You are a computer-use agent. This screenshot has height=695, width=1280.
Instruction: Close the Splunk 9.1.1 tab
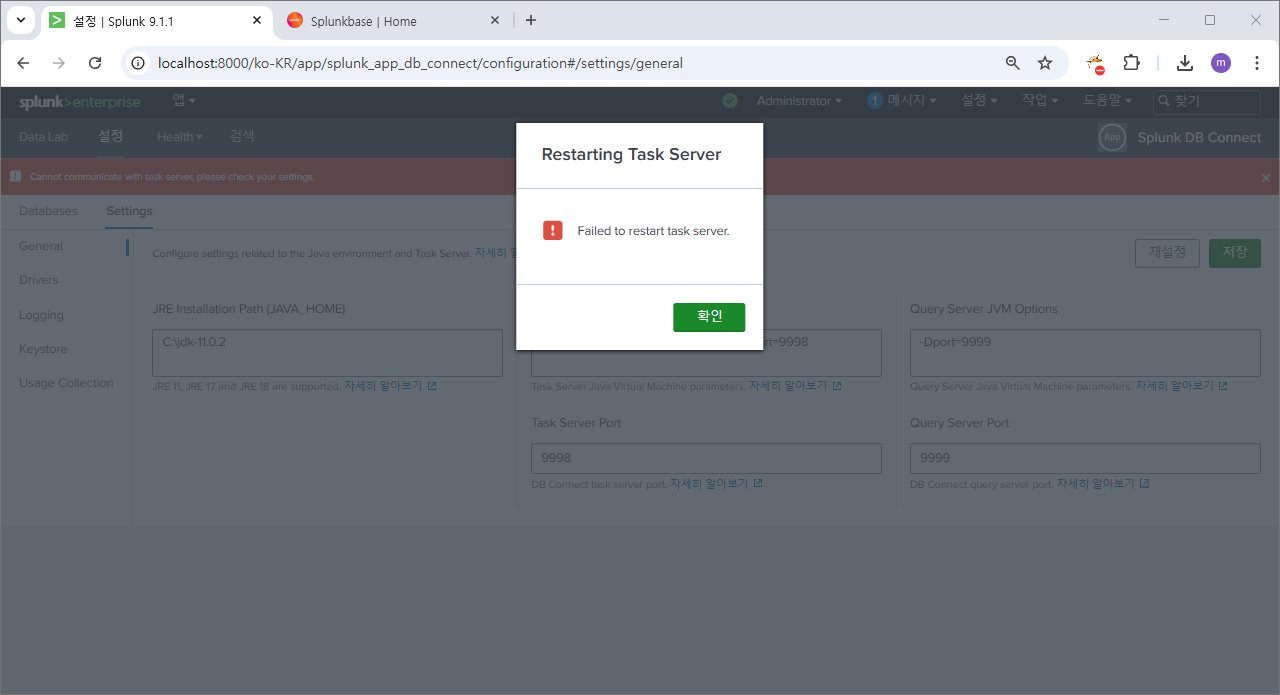point(256,20)
